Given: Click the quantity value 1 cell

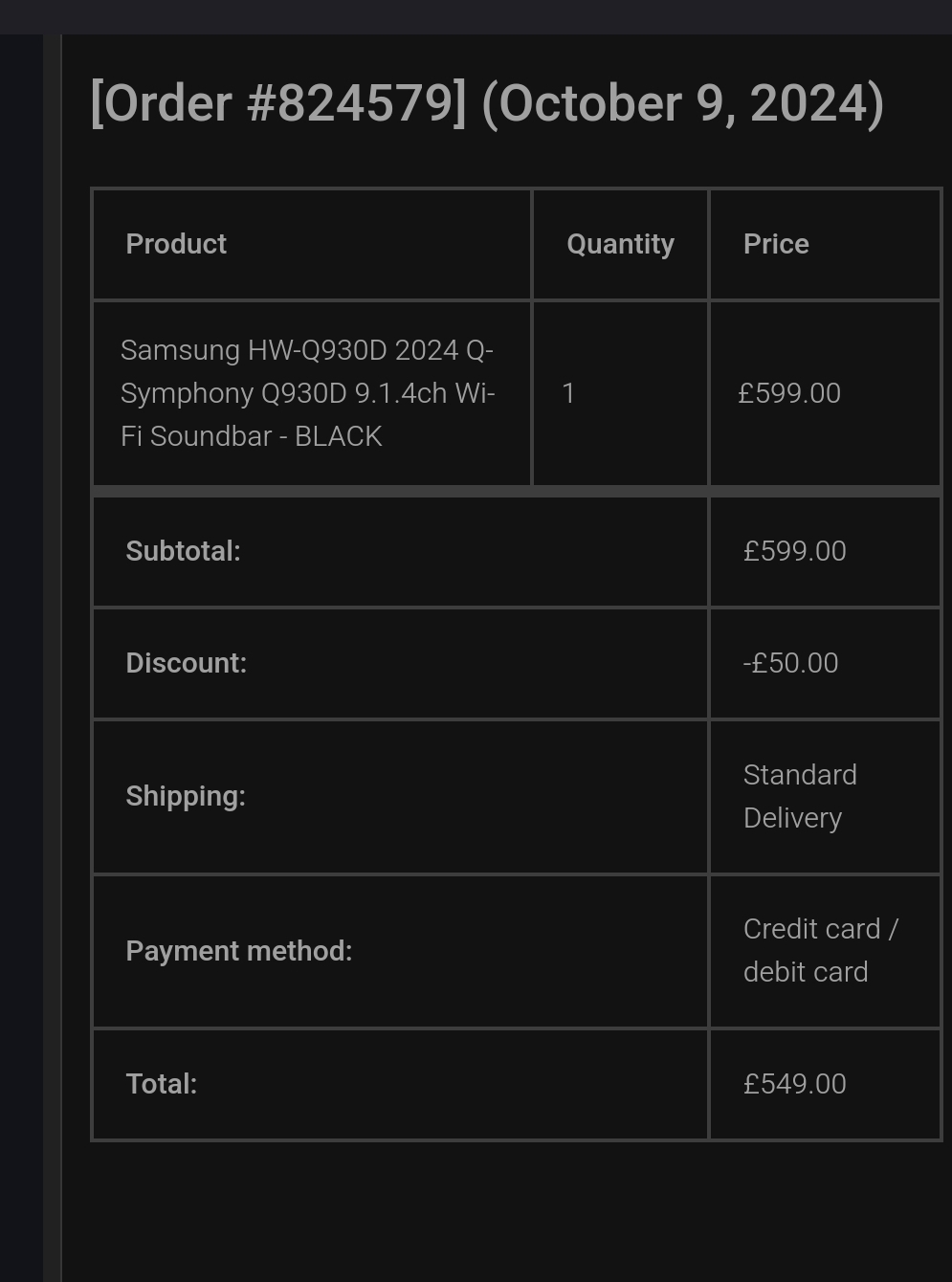Looking at the screenshot, I should pyautogui.click(x=568, y=393).
